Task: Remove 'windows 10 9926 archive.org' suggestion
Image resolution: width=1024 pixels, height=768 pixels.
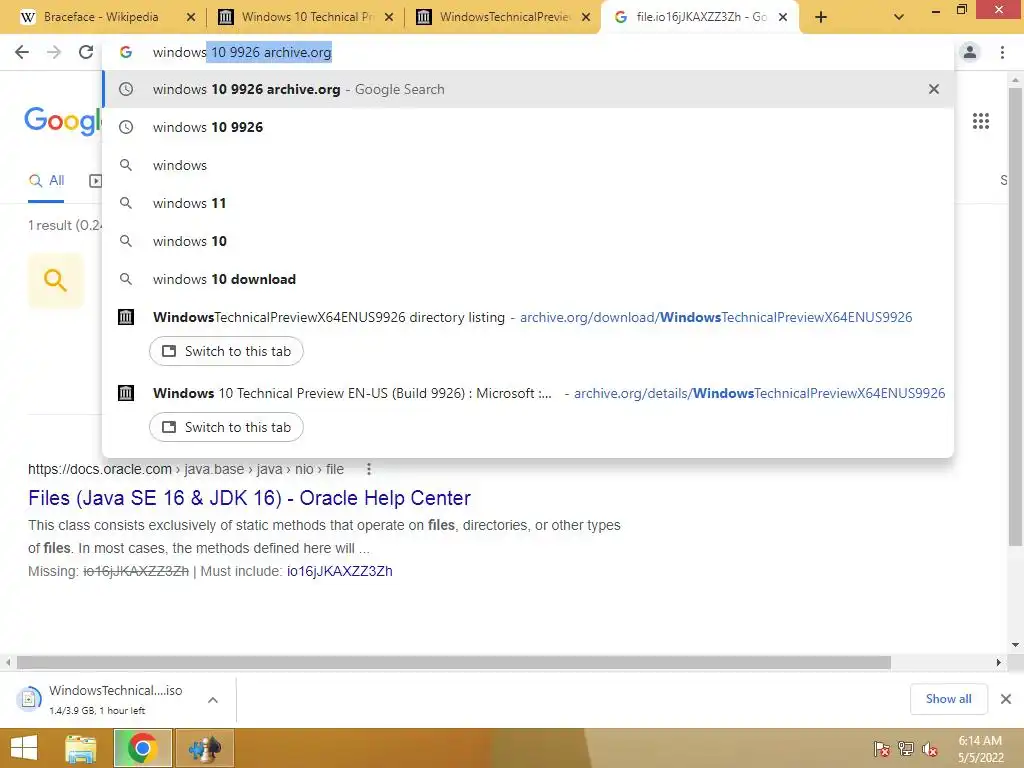Action: coord(934,89)
